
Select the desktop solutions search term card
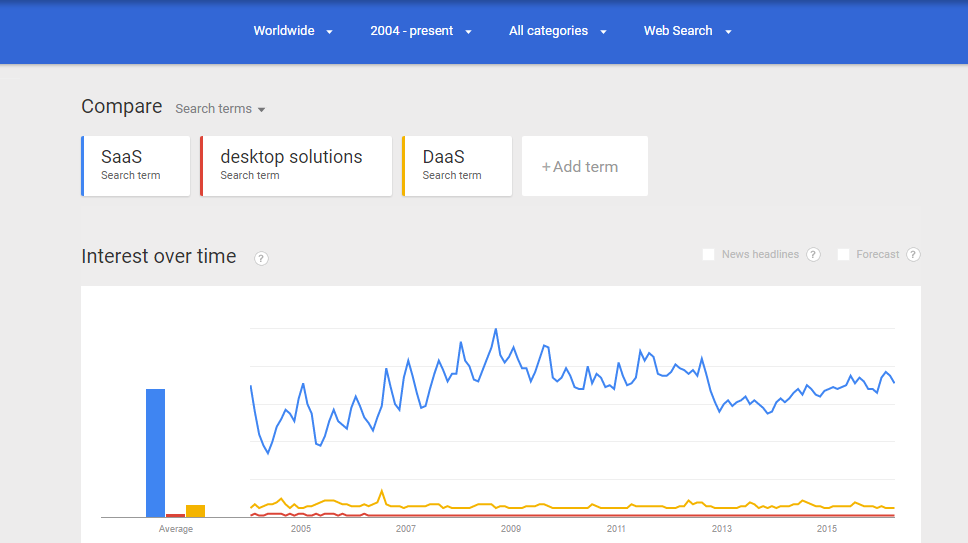coord(296,166)
